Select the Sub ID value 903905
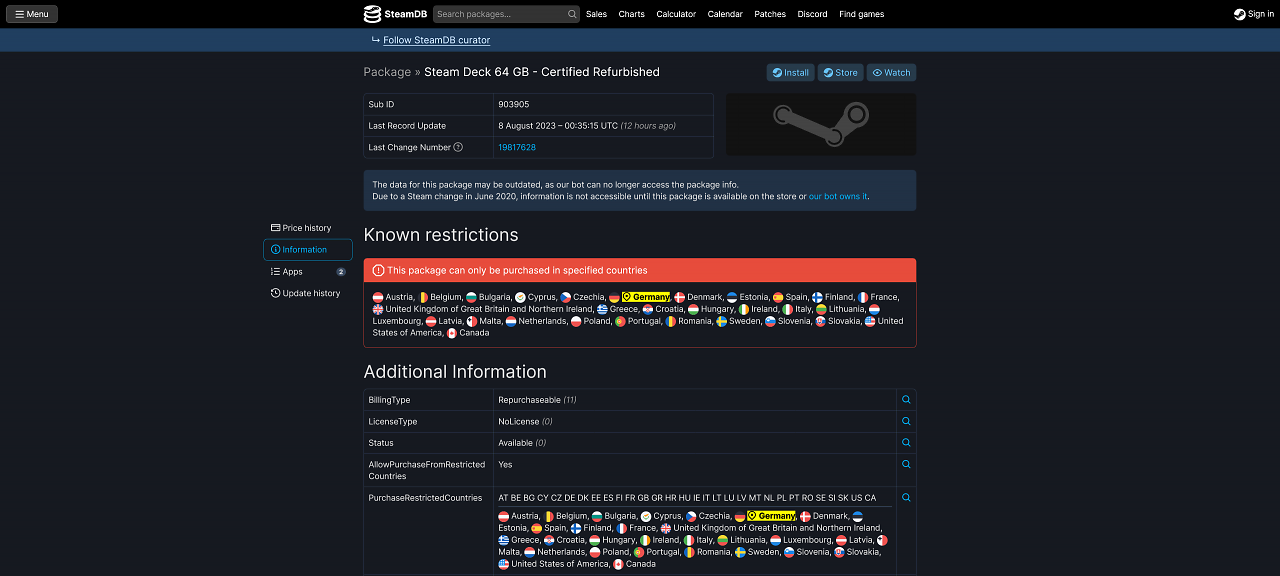Image resolution: width=1280 pixels, height=576 pixels. coord(514,104)
